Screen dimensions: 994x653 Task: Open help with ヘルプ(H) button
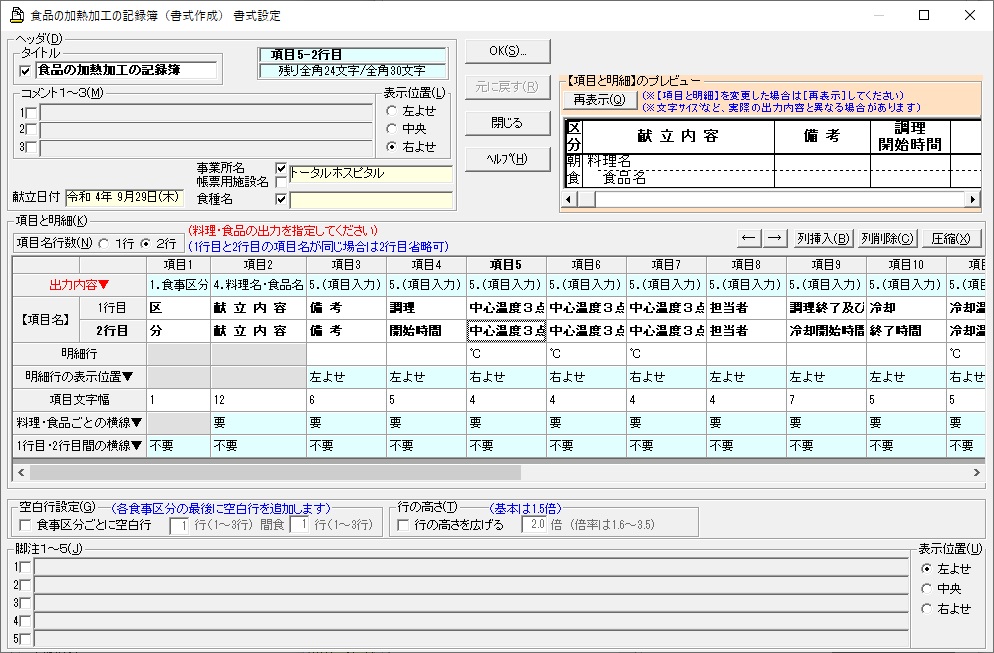tap(508, 159)
